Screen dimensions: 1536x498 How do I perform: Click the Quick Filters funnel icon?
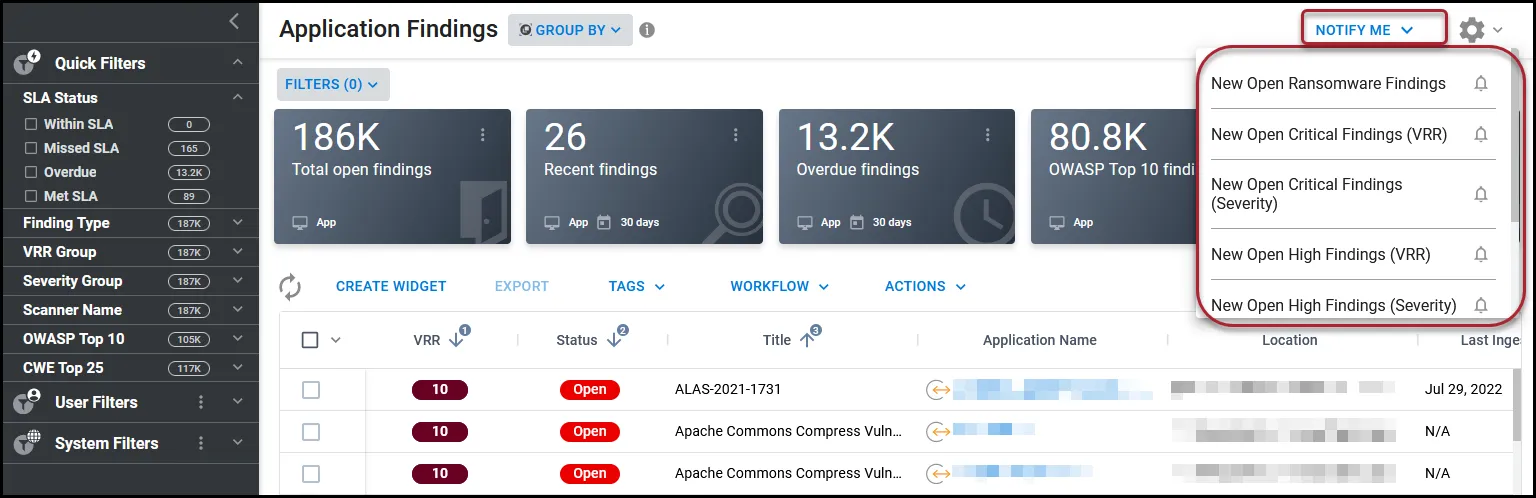27,63
